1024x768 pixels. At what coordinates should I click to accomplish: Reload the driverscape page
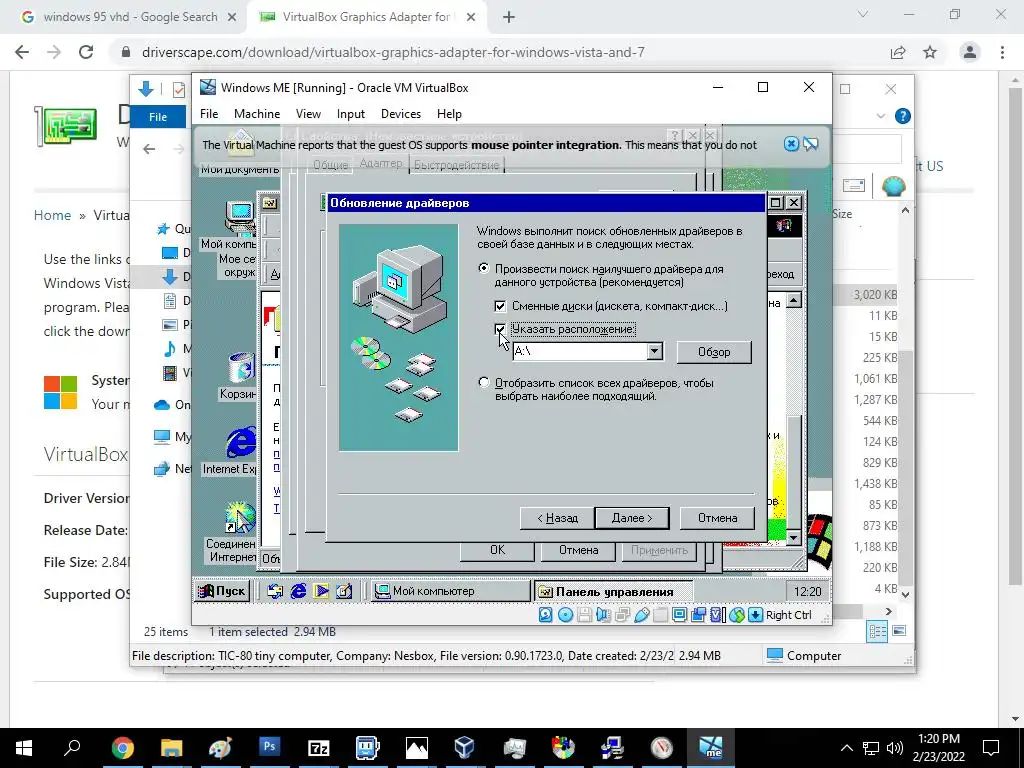(x=86, y=52)
